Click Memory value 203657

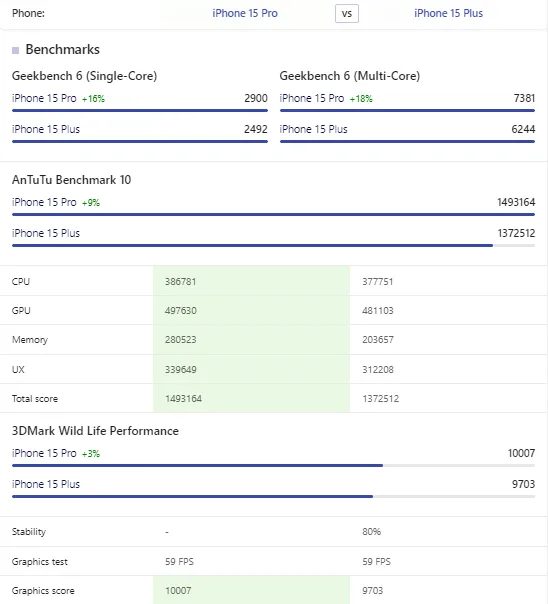[378, 340]
